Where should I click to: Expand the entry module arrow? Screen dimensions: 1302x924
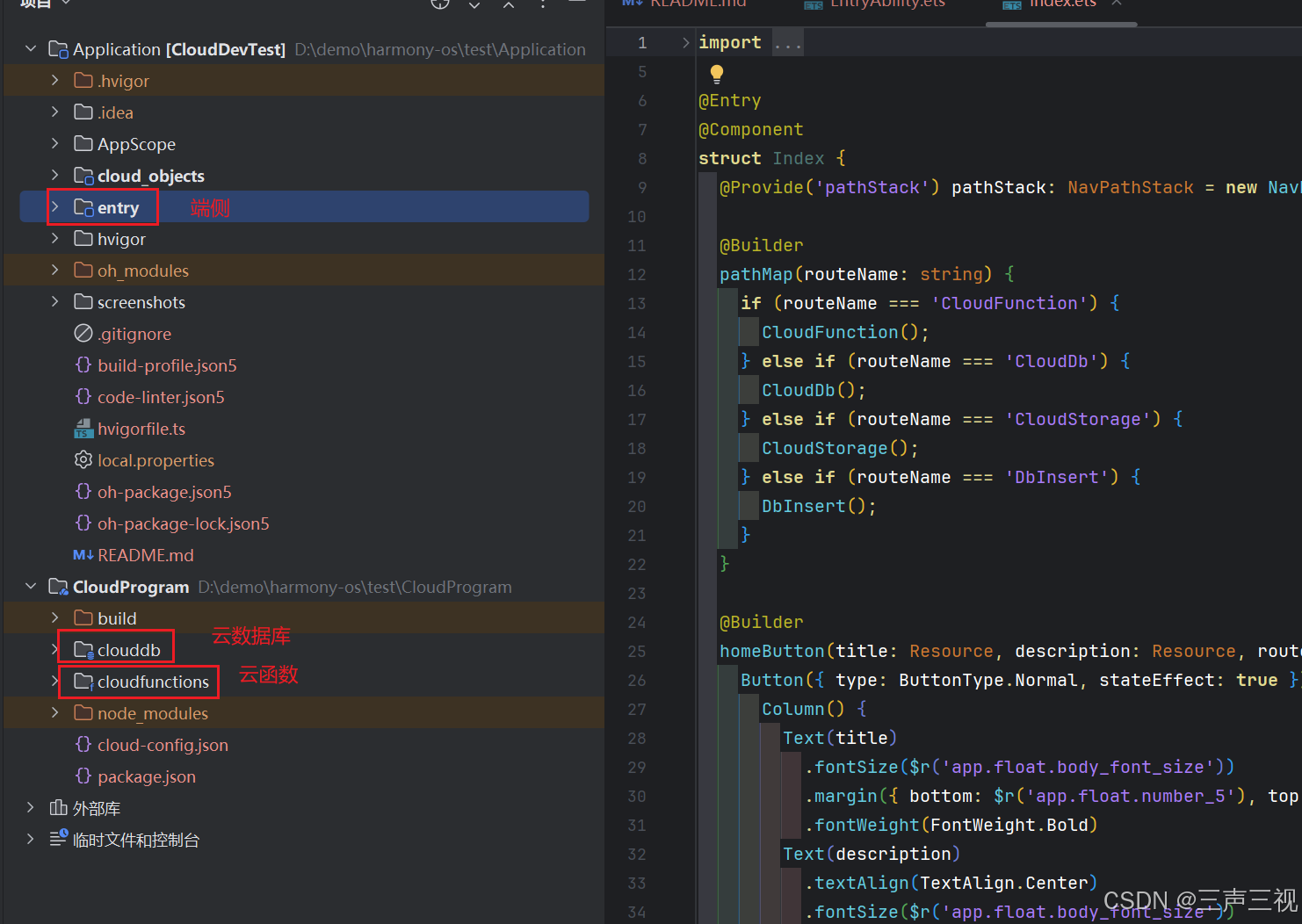pos(55,207)
